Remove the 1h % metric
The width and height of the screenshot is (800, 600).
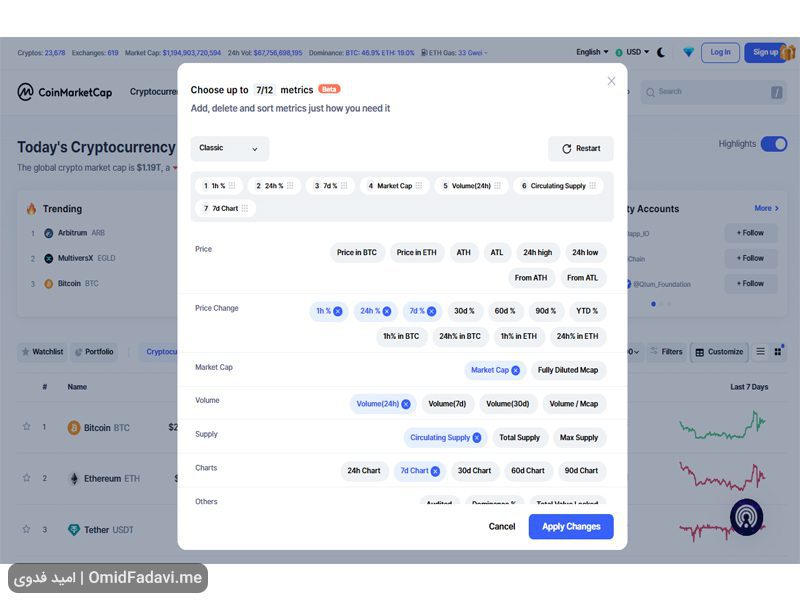click(x=338, y=311)
